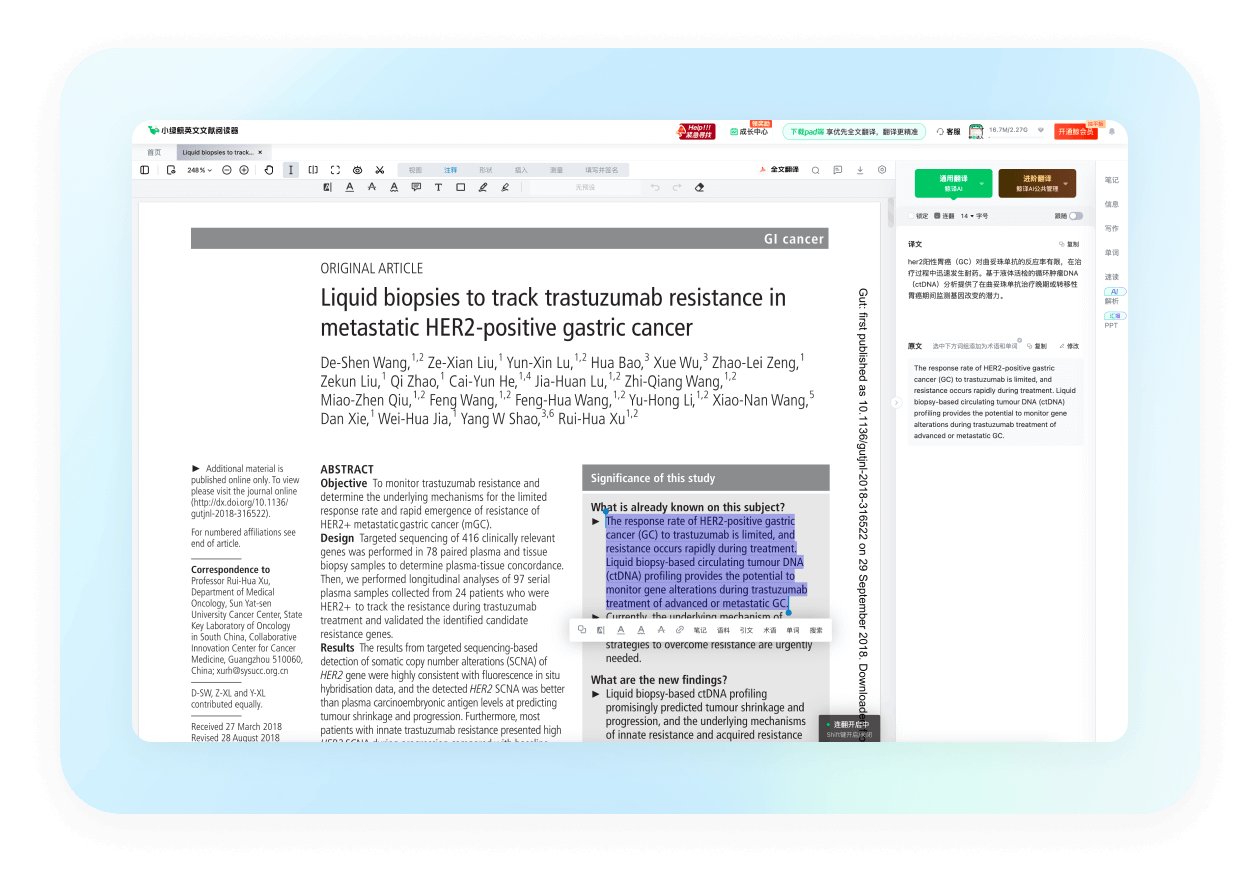Switch to the 形状 ribbon tab
This screenshot has width=1260, height=886.
pyautogui.click(x=485, y=170)
